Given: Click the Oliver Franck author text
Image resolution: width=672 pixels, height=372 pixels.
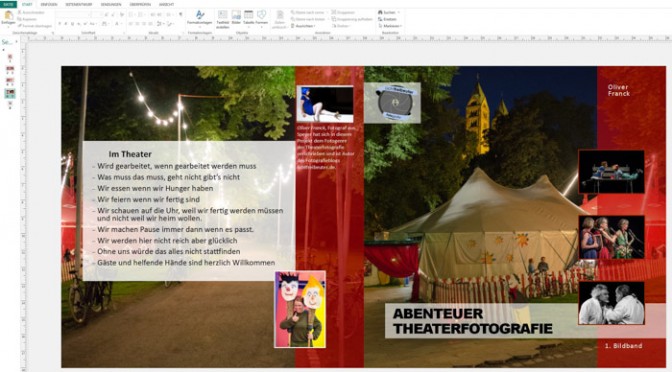Looking at the screenshot, I should 618,90.
